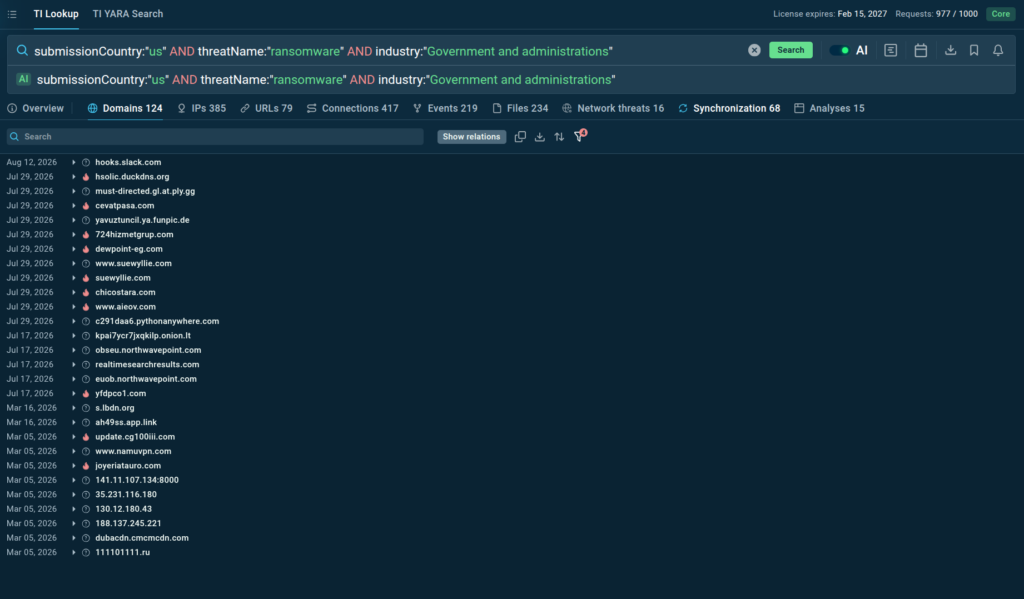
Task: Expand the yavuztuncil.ya.funpic.de row
Action: tap(73, 220)
